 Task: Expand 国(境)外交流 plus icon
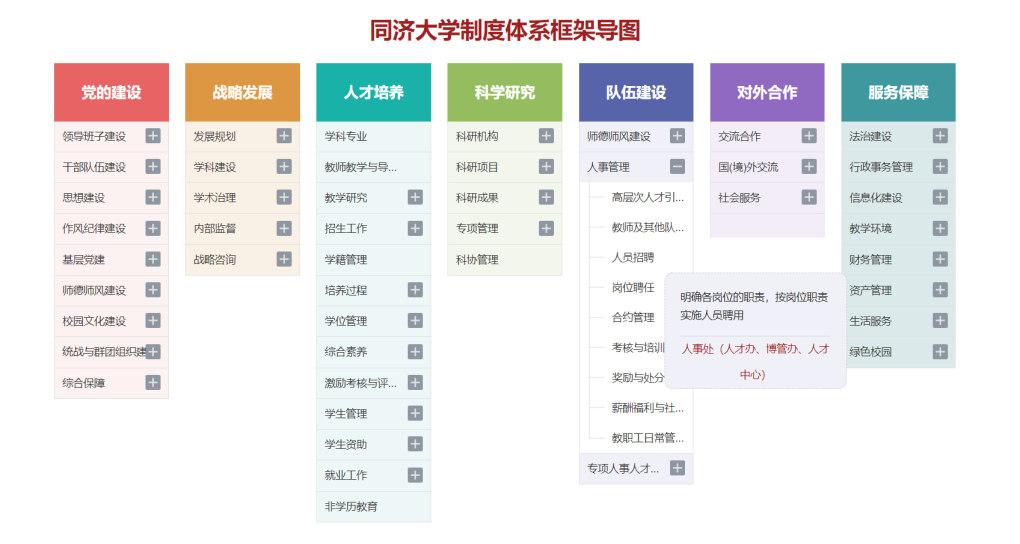point(809,167)
